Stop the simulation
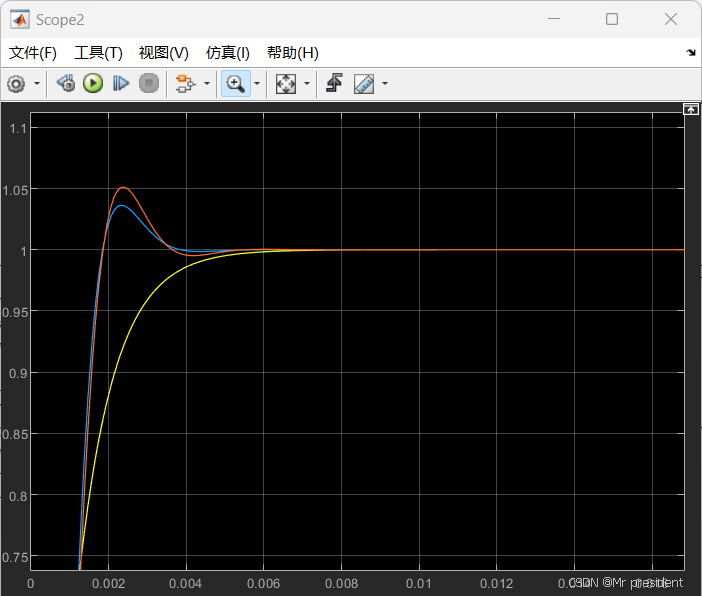 [x=149, y=83]
